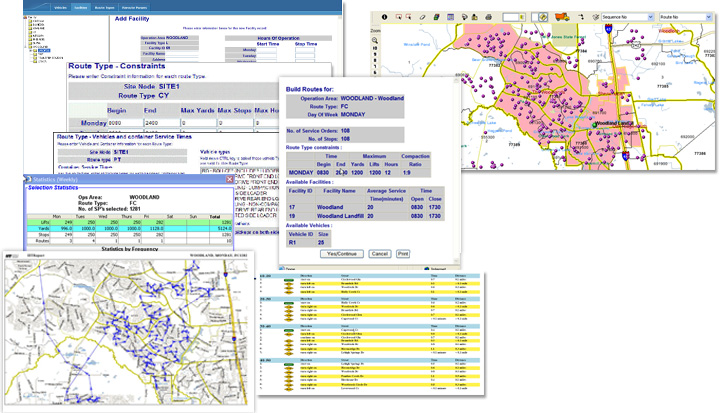Switch to the Remote Params tab
726x413 pixels.
[x=134, y=7]
